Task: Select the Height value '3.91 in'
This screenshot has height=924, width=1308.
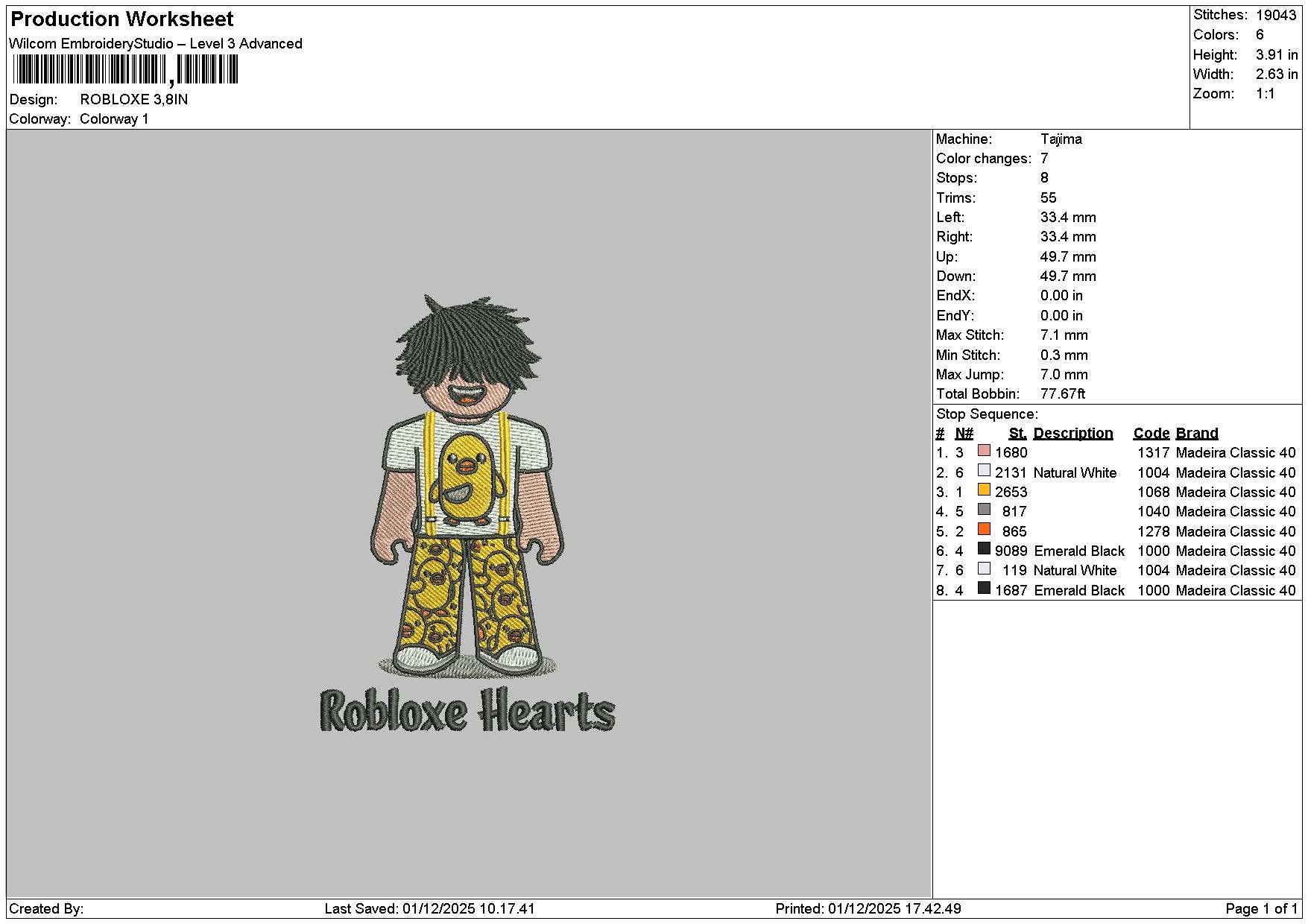Action: (1277, 55)
